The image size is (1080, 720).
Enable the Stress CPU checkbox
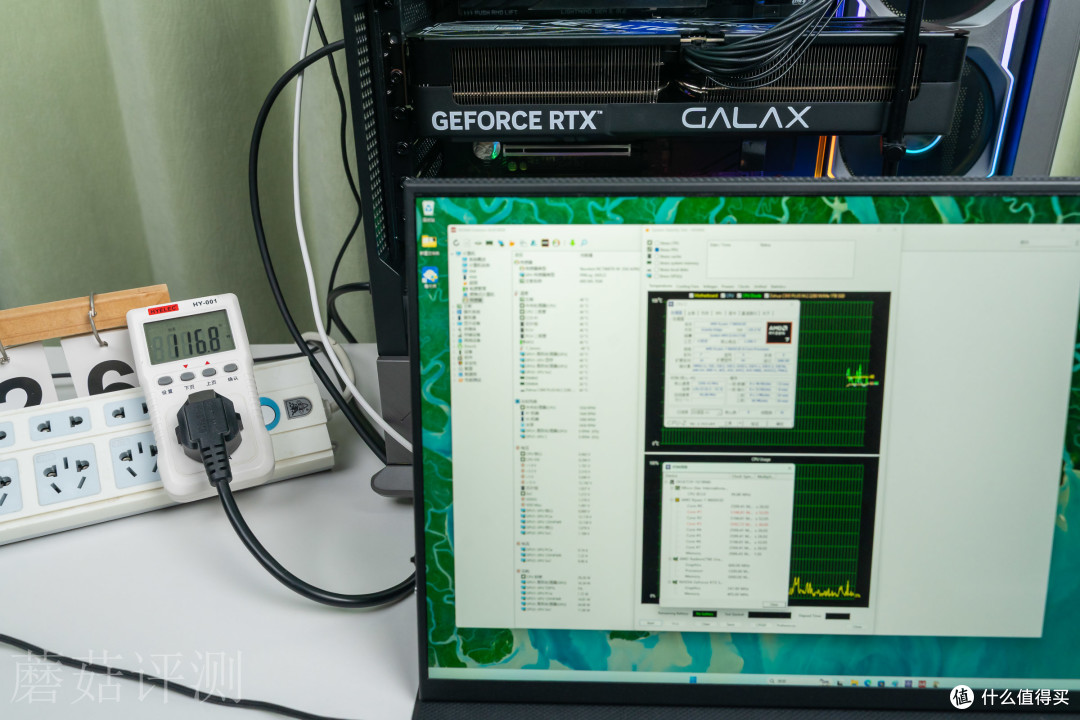(x=657, y=243)
